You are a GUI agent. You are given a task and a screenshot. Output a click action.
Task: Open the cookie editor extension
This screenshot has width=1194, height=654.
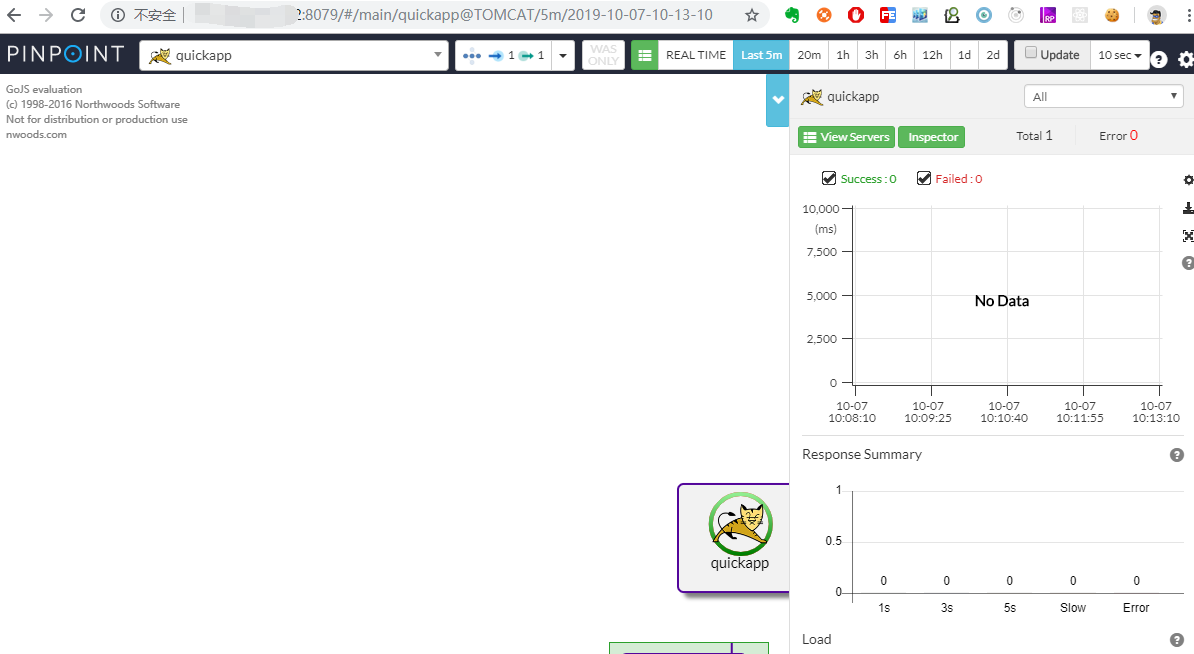(x=1112, y=14)
